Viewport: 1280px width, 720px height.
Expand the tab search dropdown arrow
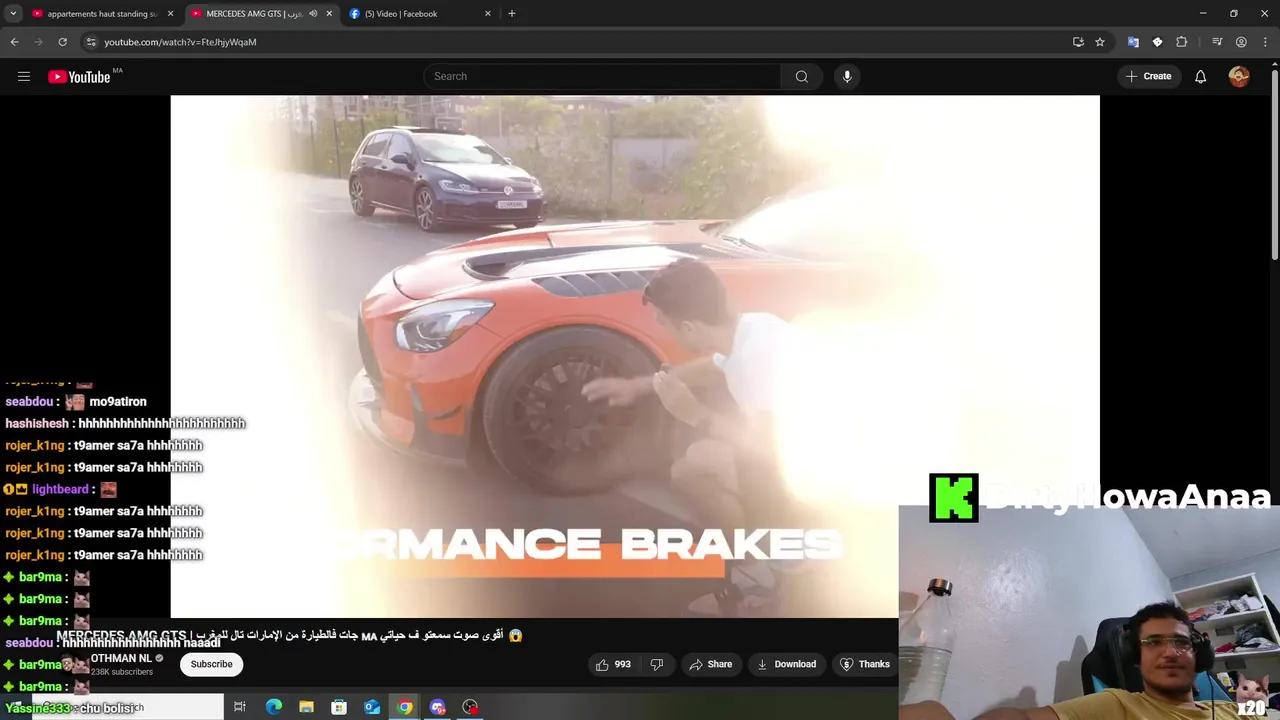13,14
